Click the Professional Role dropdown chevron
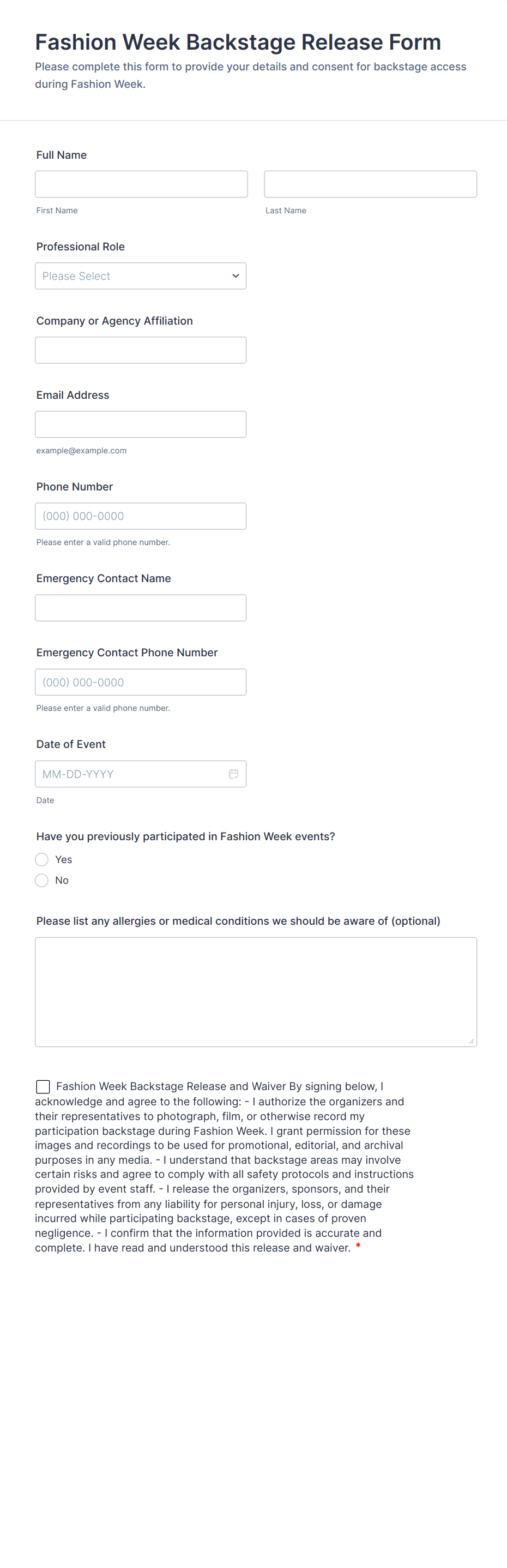 click(236, 276)
